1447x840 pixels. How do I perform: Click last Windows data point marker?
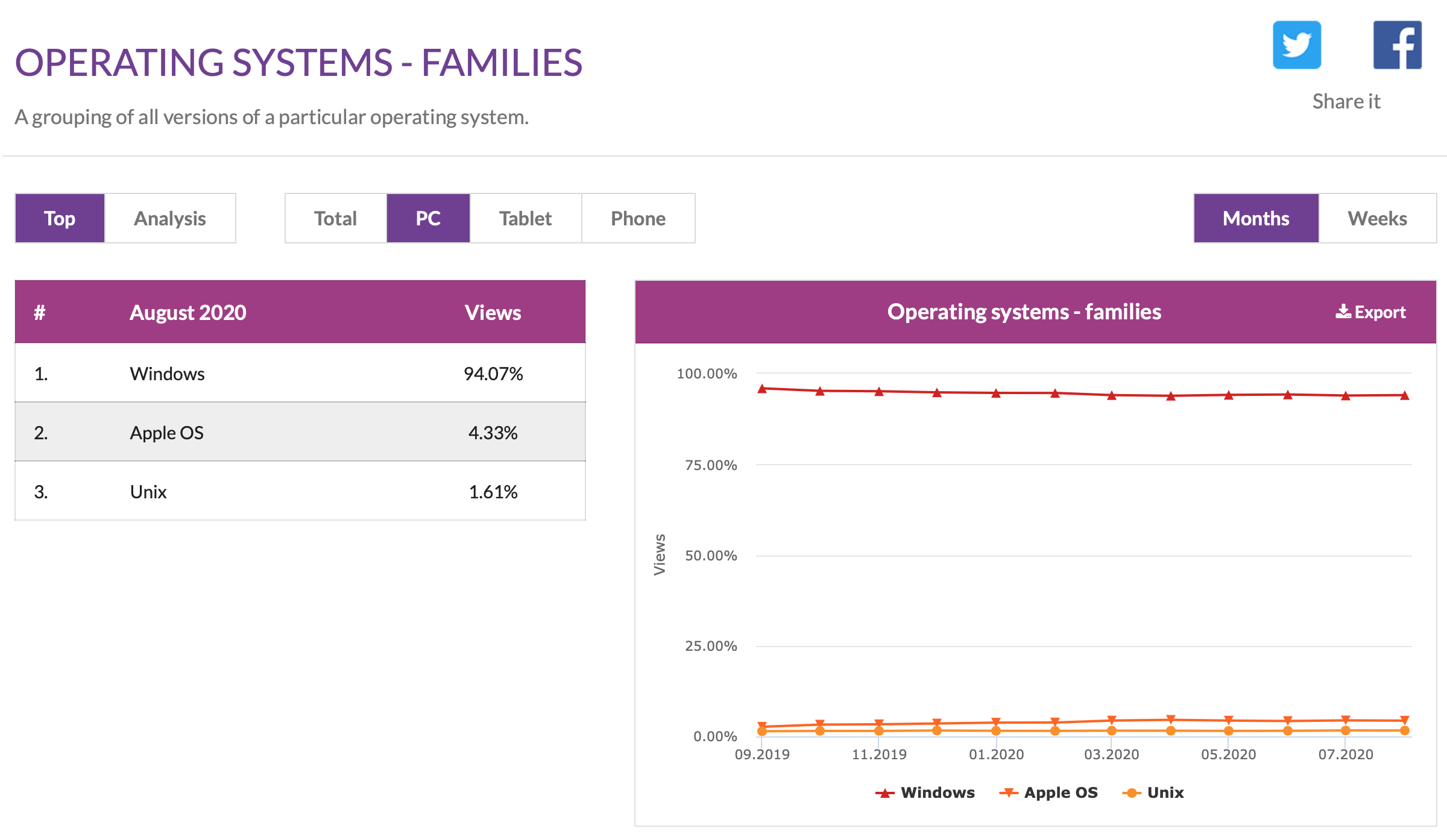click(x=1404, y=396)
